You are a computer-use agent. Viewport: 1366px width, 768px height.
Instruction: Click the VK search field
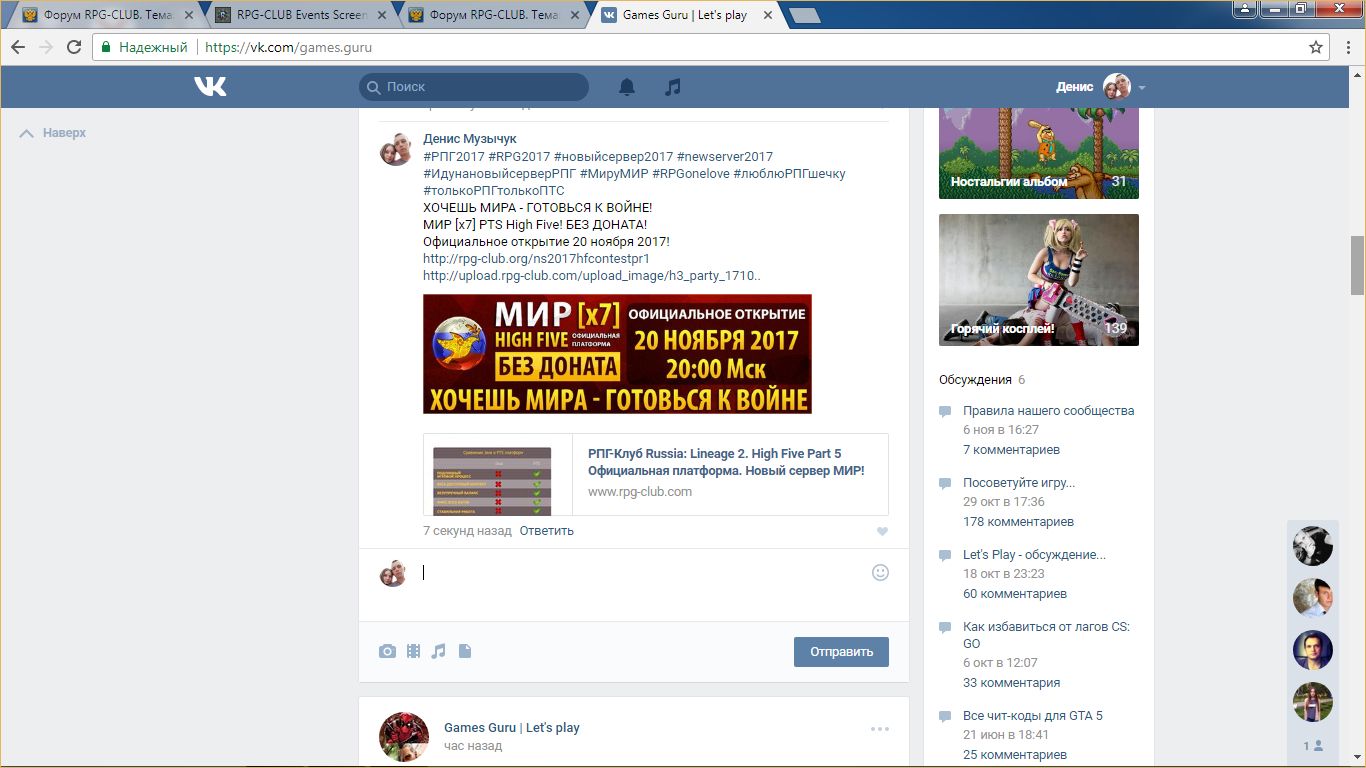474,87
